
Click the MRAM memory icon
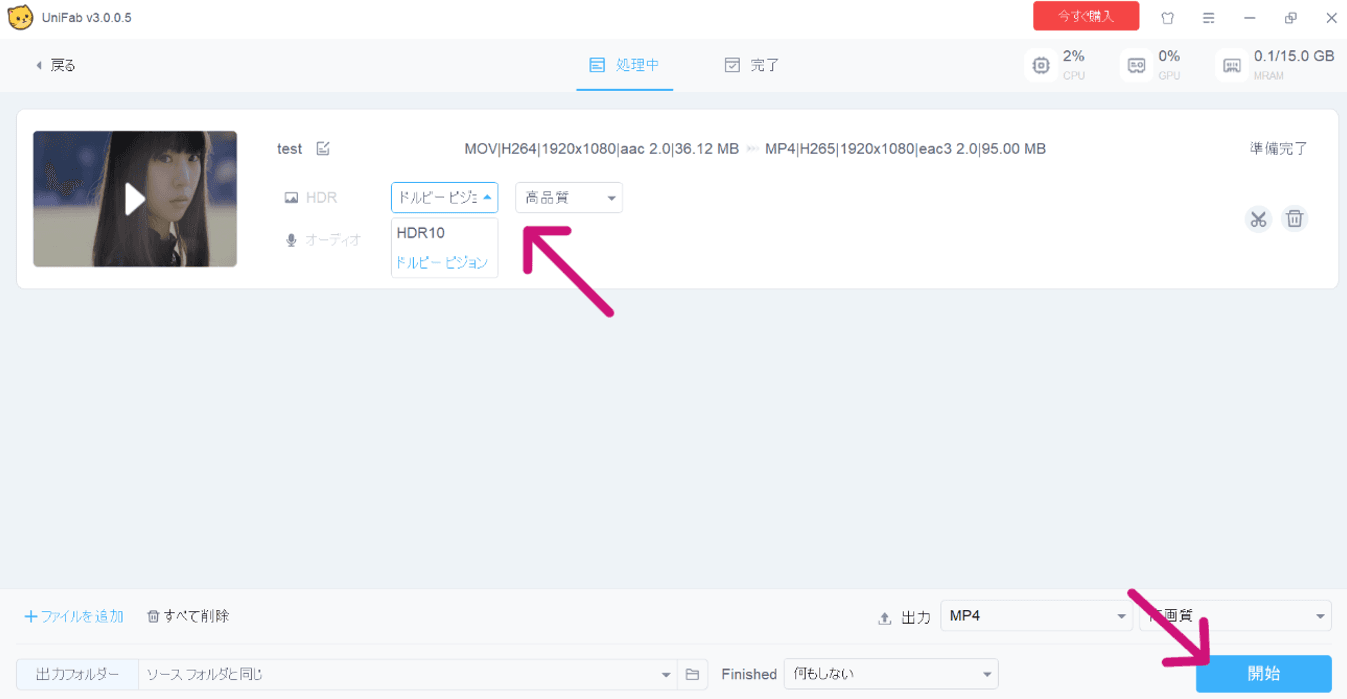coord(1232,66)
